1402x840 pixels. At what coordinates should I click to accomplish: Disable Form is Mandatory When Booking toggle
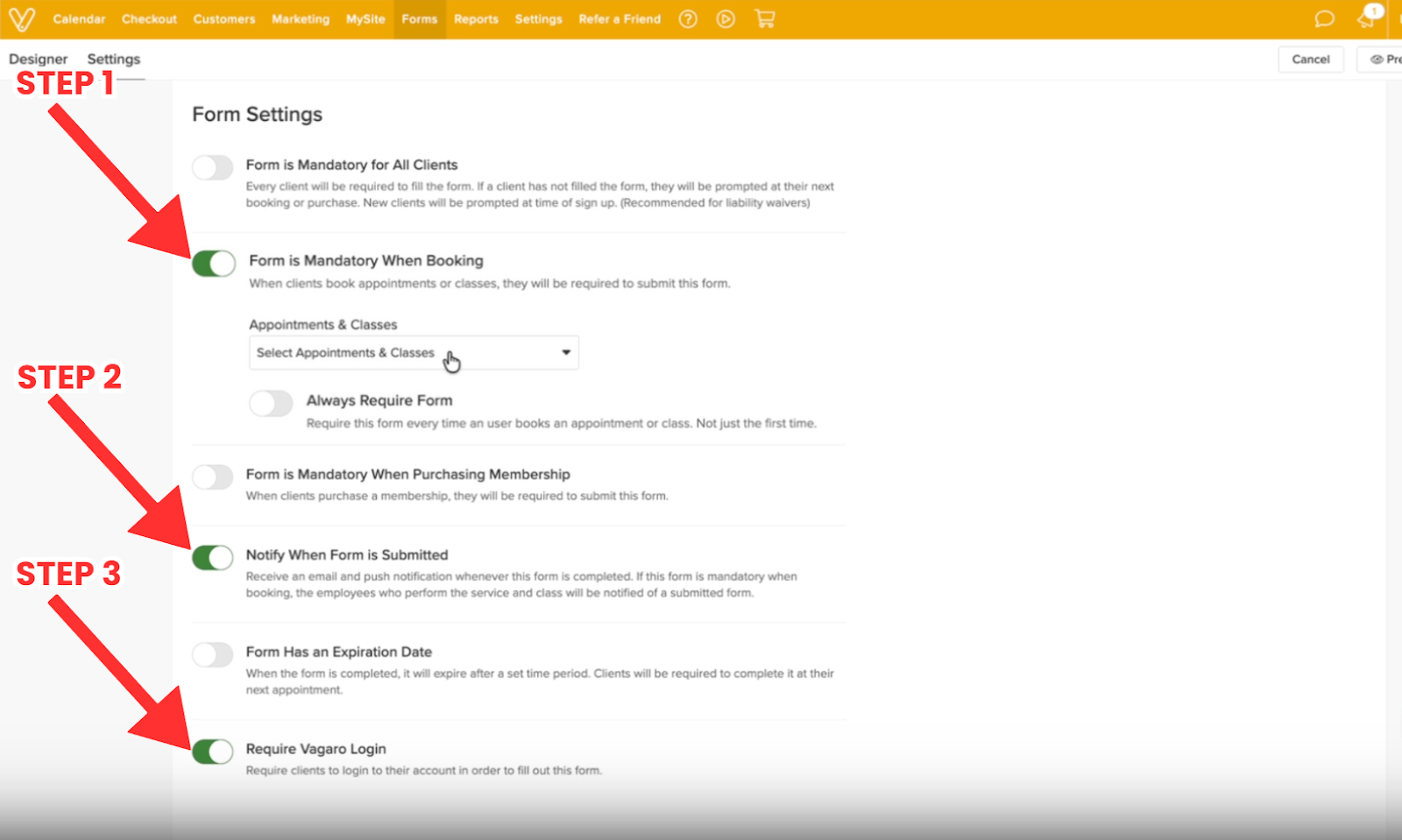coord(214,263)
